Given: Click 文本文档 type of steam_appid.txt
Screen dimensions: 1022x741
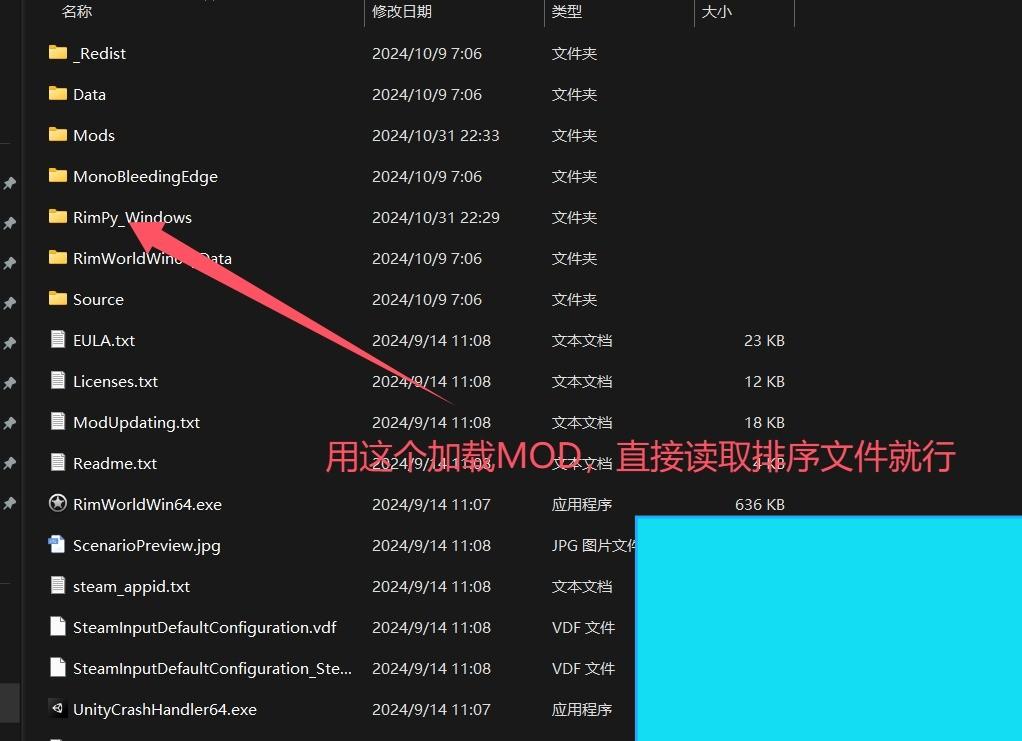Looking at the screenshot, I should (581, 587).
